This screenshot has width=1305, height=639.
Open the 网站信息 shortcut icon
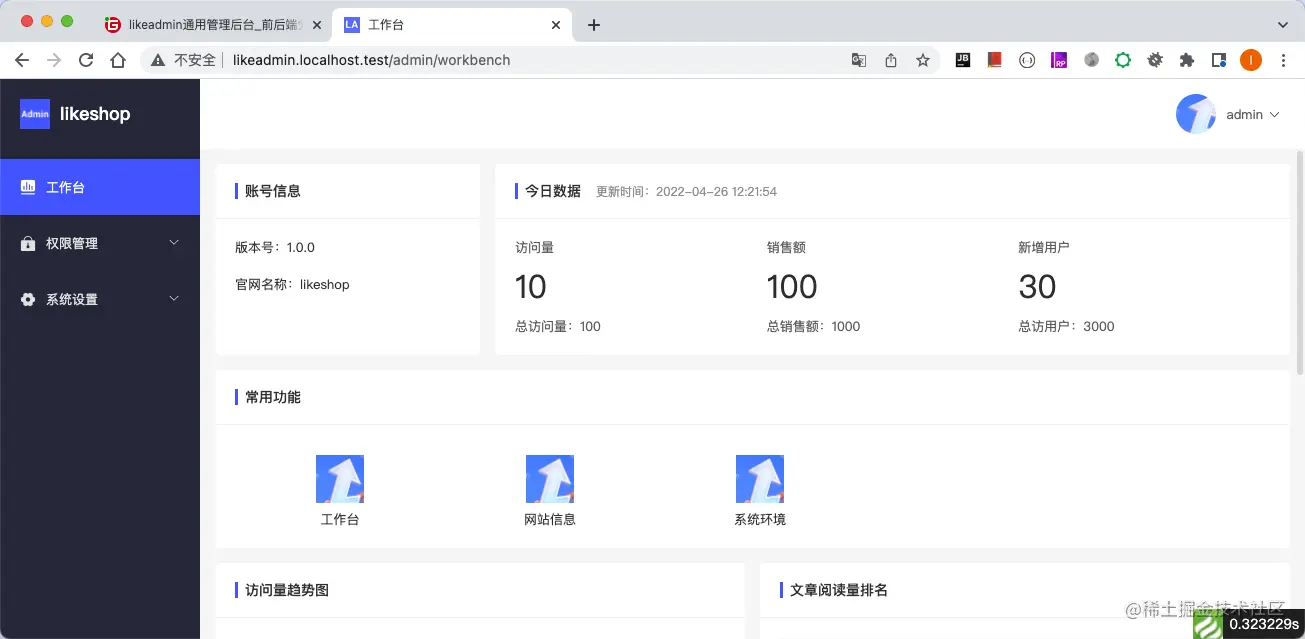click(550, 479)
